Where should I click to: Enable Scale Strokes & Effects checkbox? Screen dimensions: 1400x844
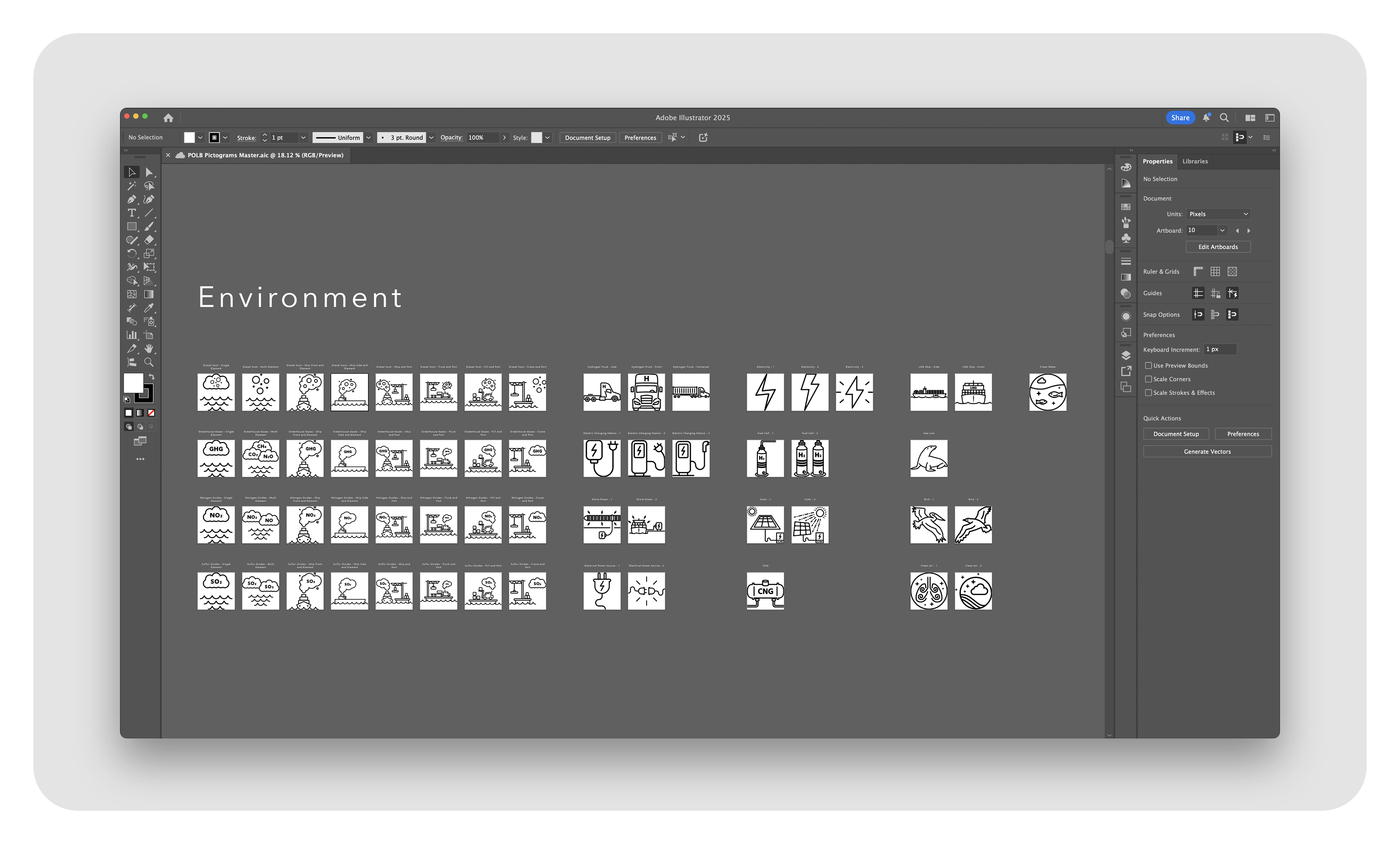pyautogui.click(x=1148, y=392)
